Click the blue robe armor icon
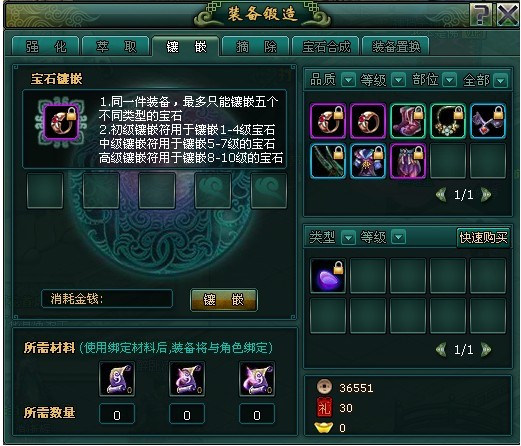 (368, 161)
